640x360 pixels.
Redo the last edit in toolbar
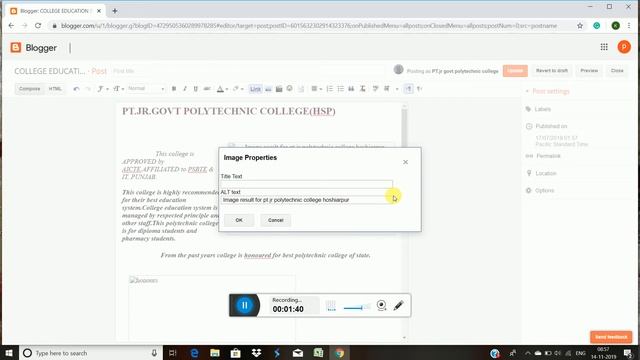pyautogui.click(x=87, y=89)
